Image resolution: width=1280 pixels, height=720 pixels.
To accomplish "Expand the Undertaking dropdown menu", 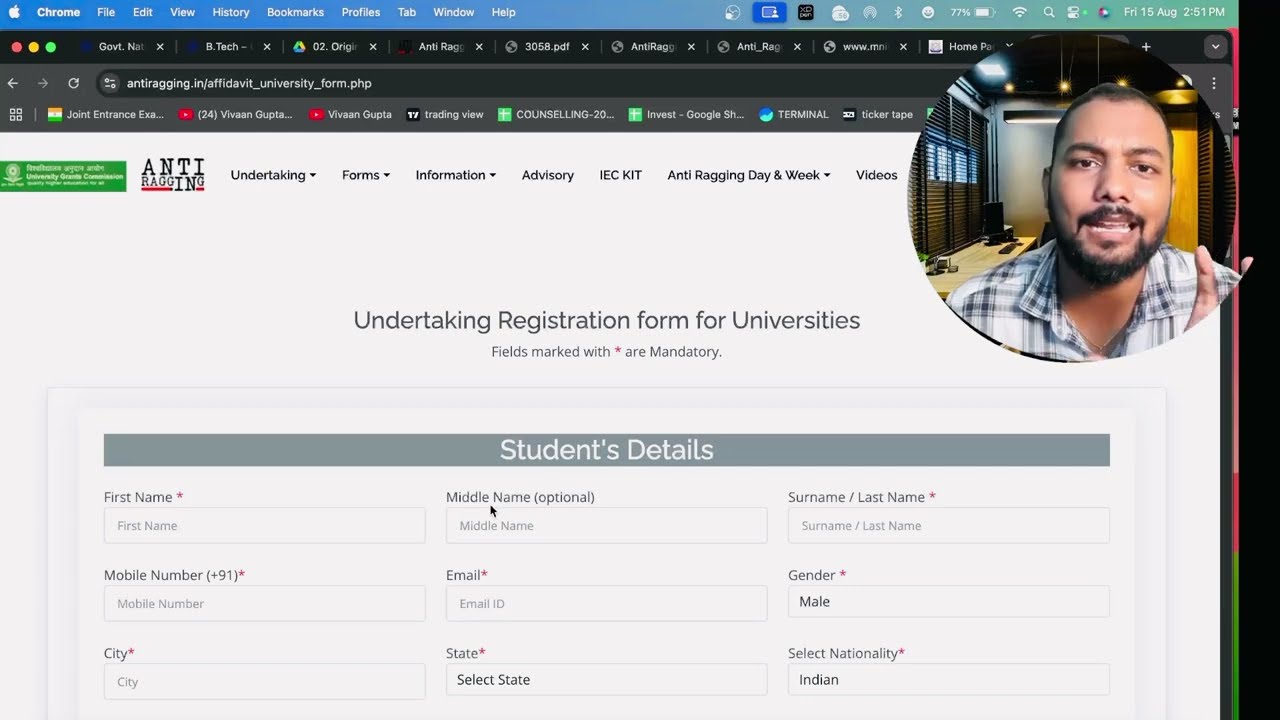I will [x=273, y=175].
